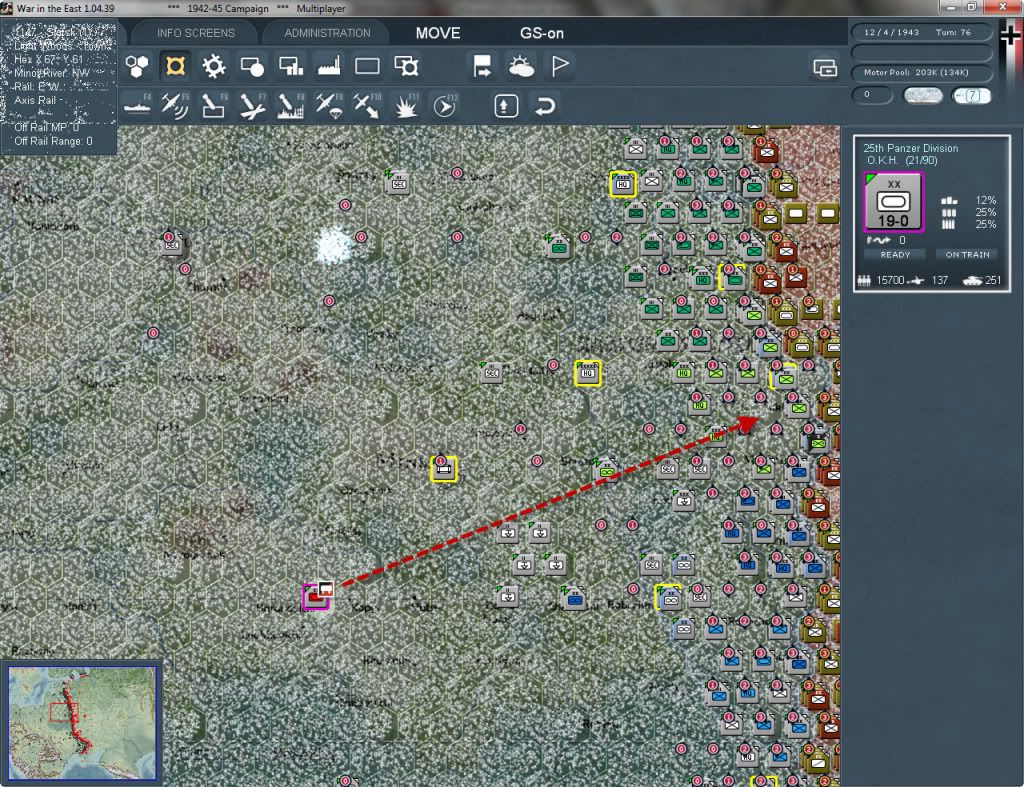
Task: Click the F11 explosion icon
Action: click(406, 105)
